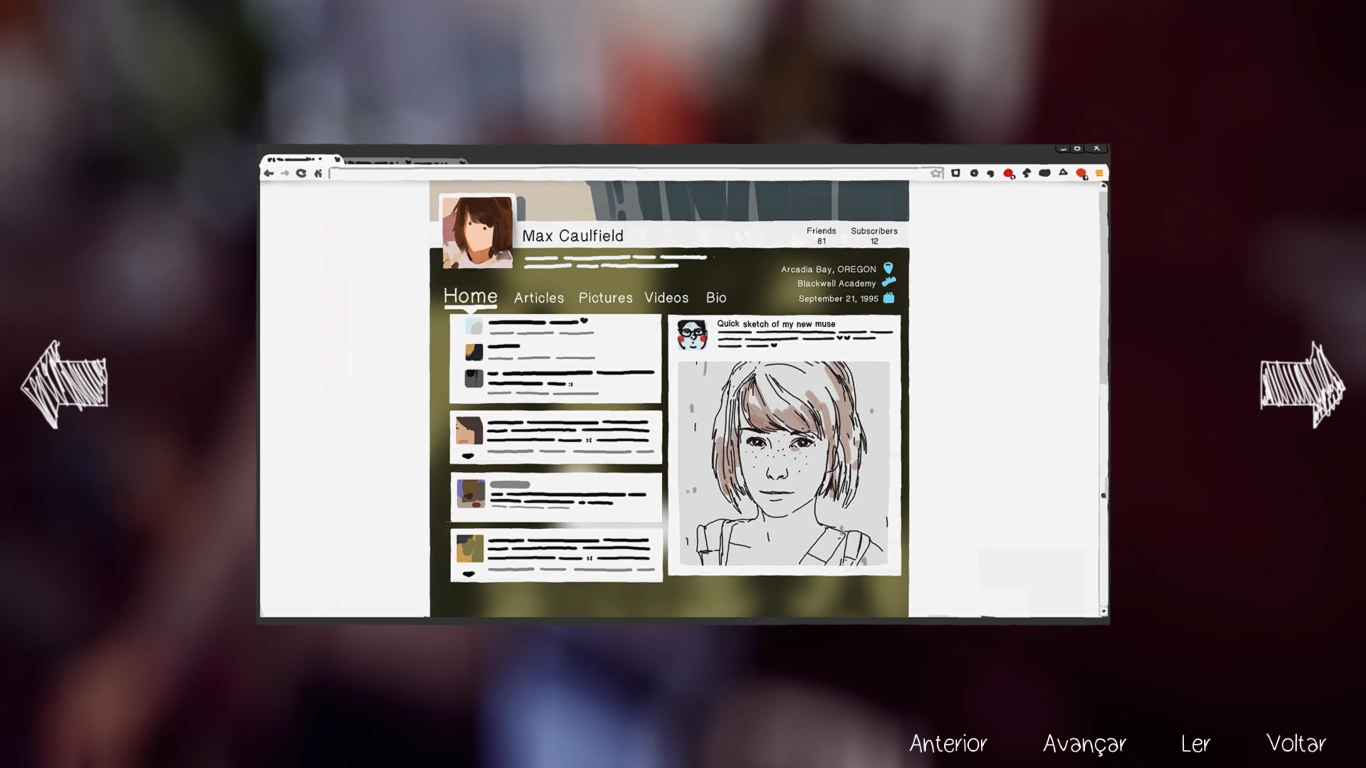Click the glasses avatar of the sketch poster
The image size is (1366, 768).
pyautogui.click(x=692, y=333)
